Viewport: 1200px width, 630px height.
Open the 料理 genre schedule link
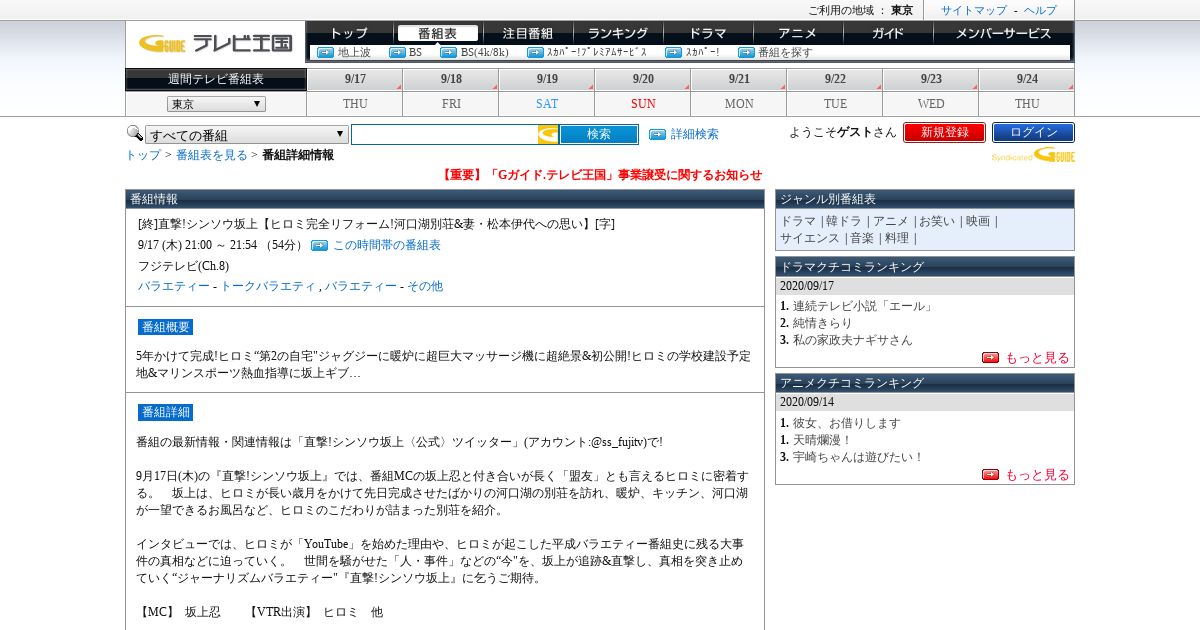point(897,238)
